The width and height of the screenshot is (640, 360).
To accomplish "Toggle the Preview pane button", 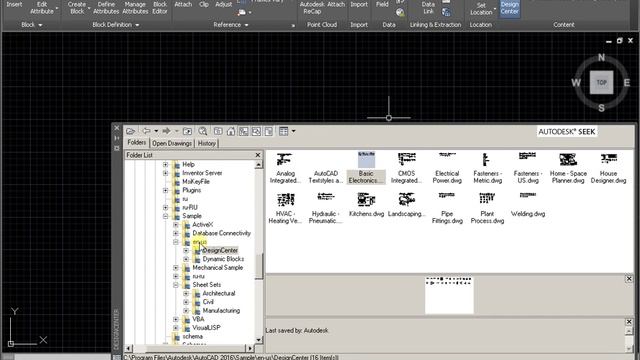I will 256,131.
